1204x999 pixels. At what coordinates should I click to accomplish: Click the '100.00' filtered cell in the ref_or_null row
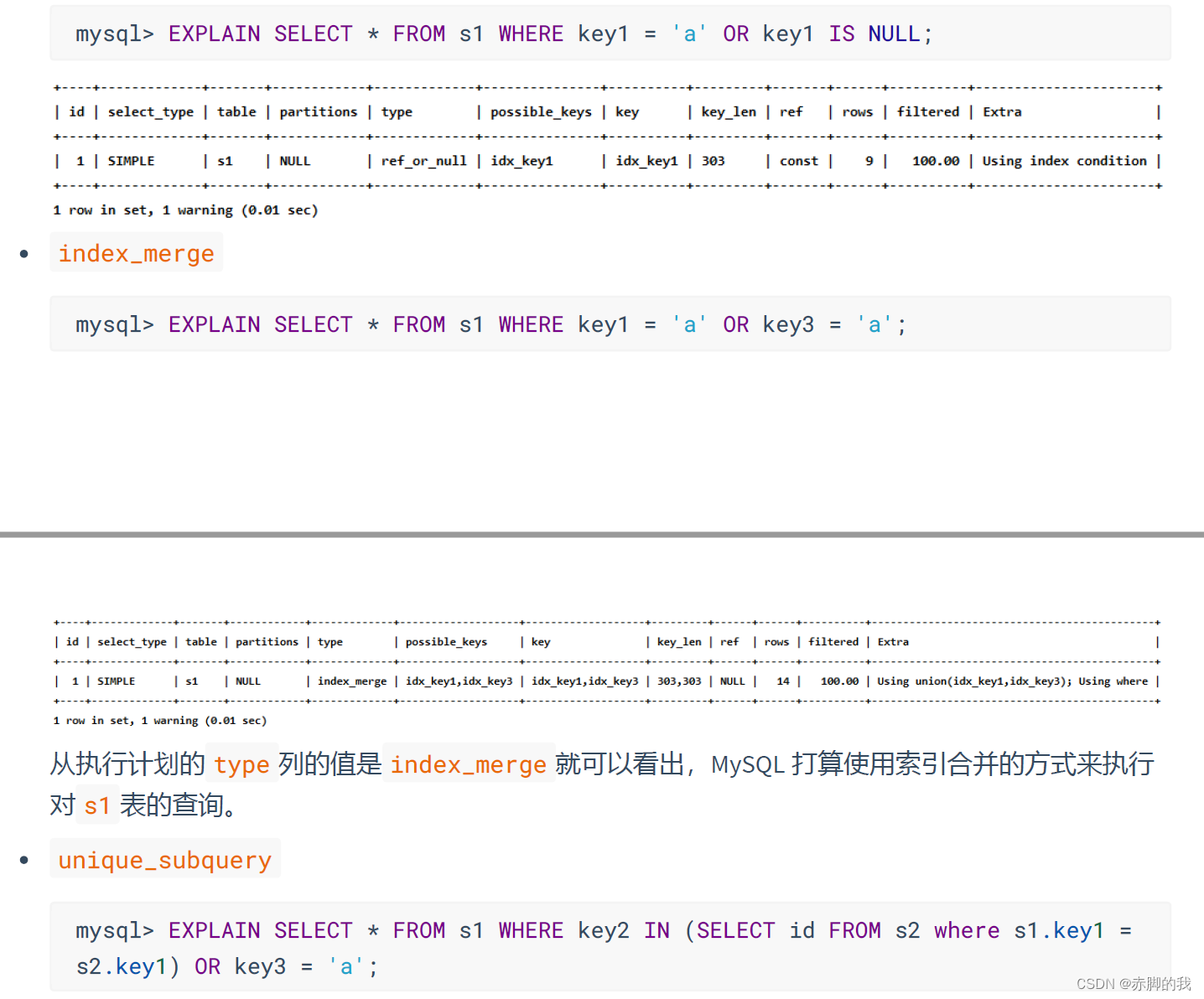click(x=936, y=161)
